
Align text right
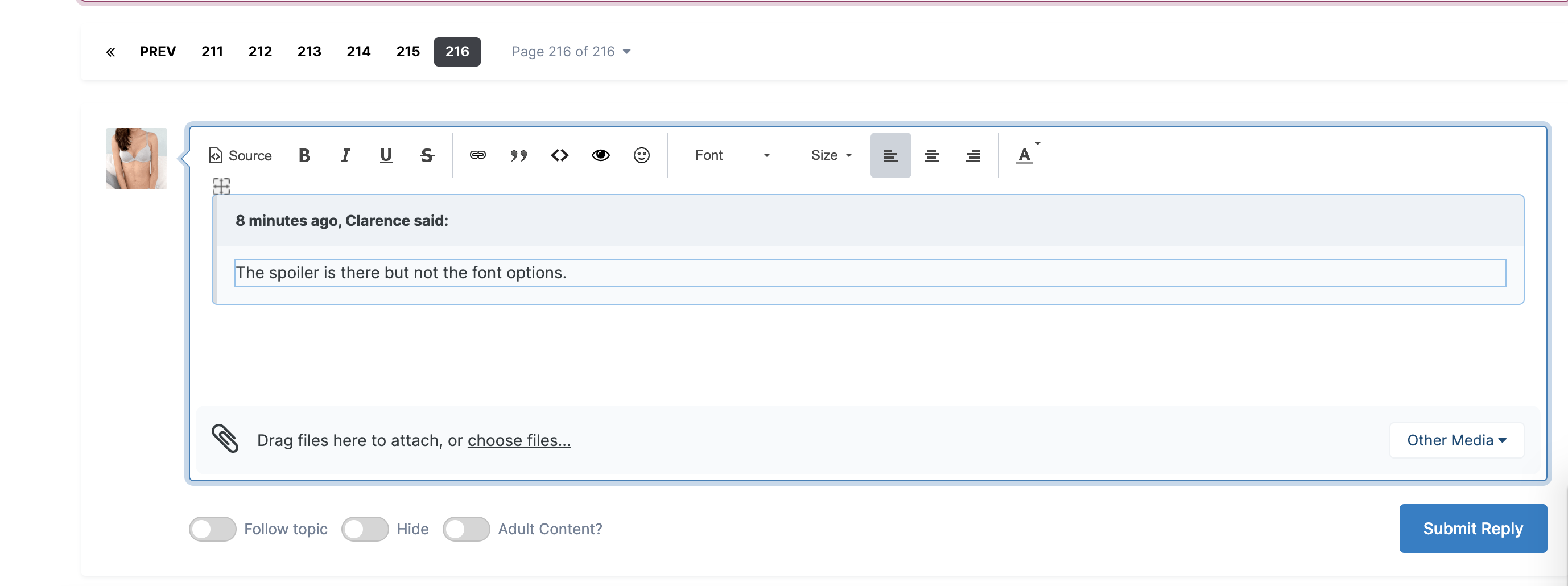click(973, 156)
